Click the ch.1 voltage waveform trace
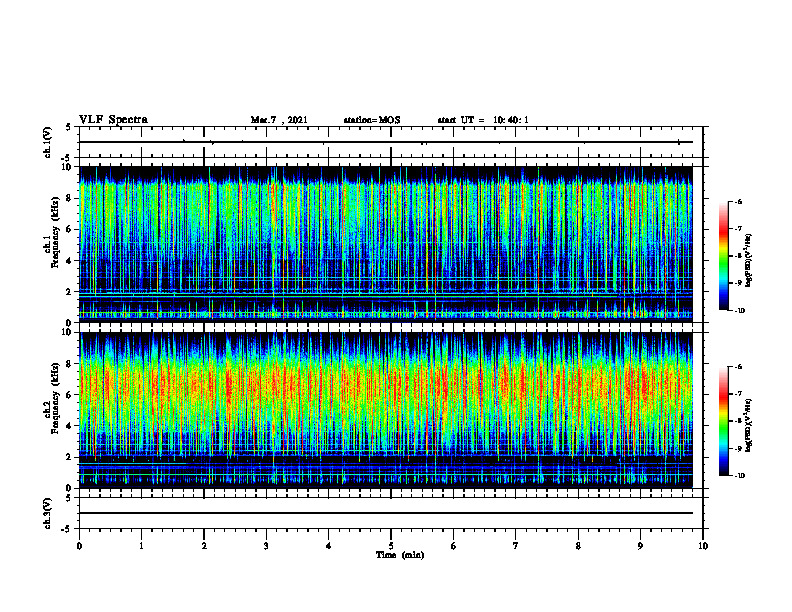 coord(386,142)
